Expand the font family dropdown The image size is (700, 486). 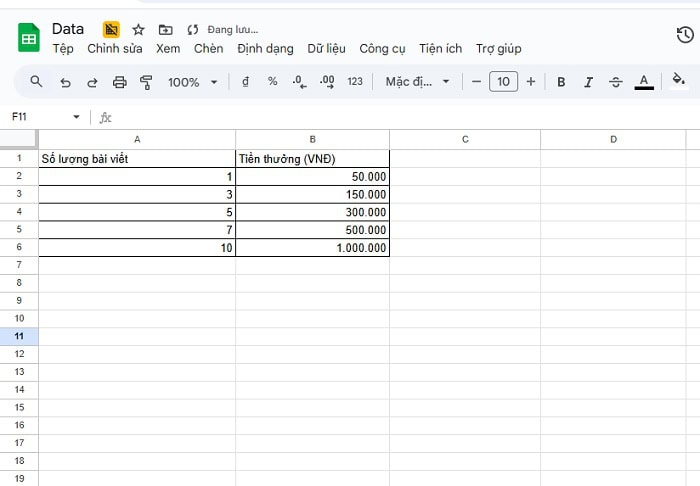pos(418,82)
